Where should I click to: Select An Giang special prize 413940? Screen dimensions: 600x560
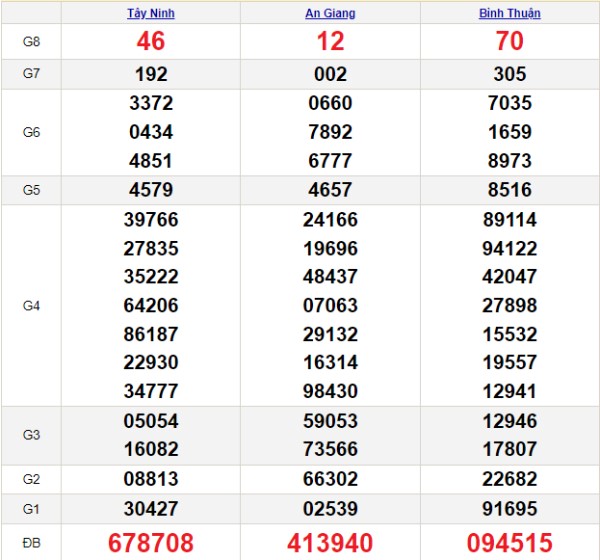pyautogui.click(x=330, y=543)
